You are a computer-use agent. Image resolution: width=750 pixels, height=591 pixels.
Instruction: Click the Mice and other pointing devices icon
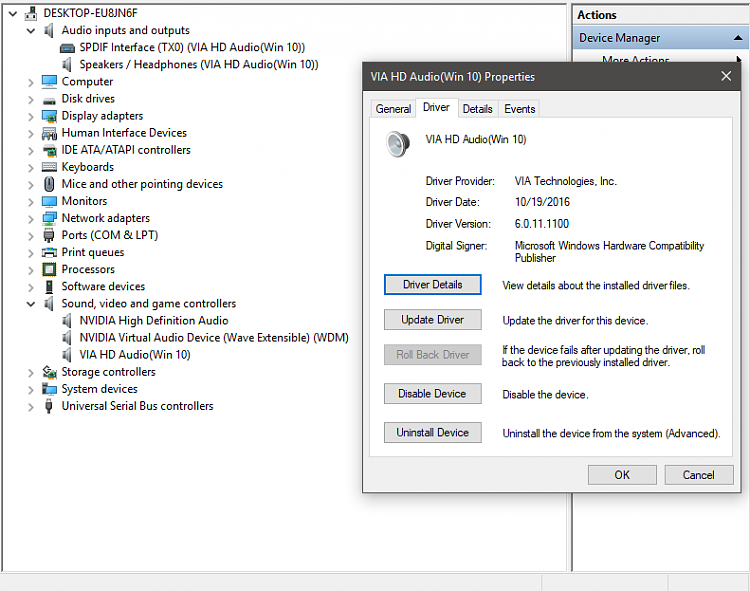click(49, 184)
